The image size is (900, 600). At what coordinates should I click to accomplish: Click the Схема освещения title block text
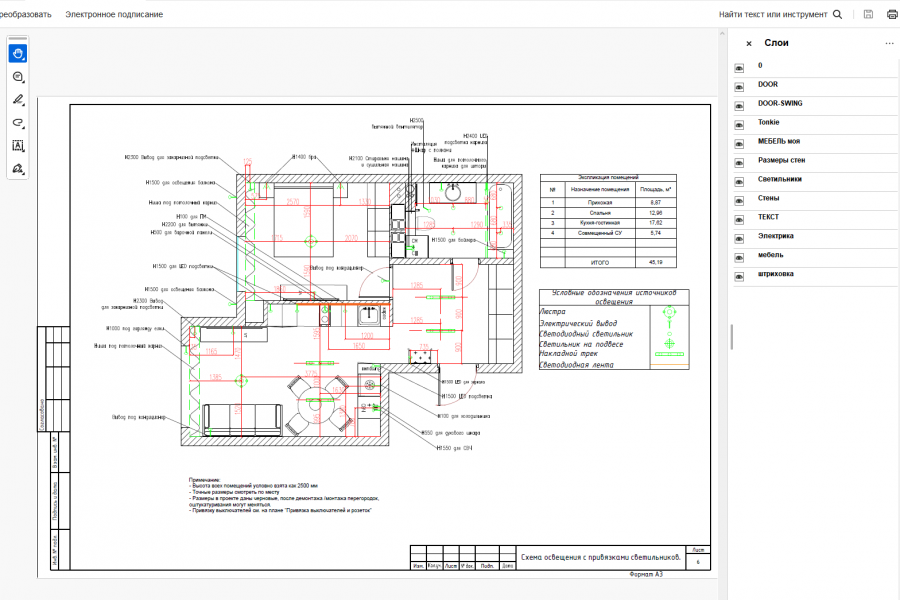[600, 558]
